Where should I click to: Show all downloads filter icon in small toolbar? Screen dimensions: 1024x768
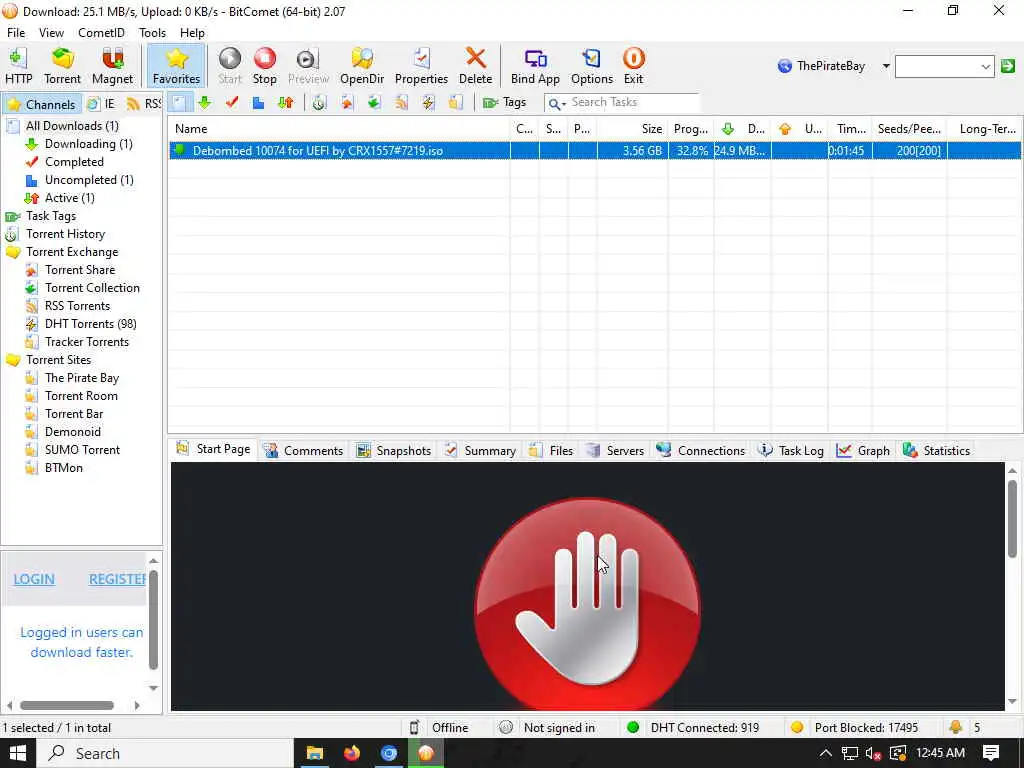(x=179, y=103)
